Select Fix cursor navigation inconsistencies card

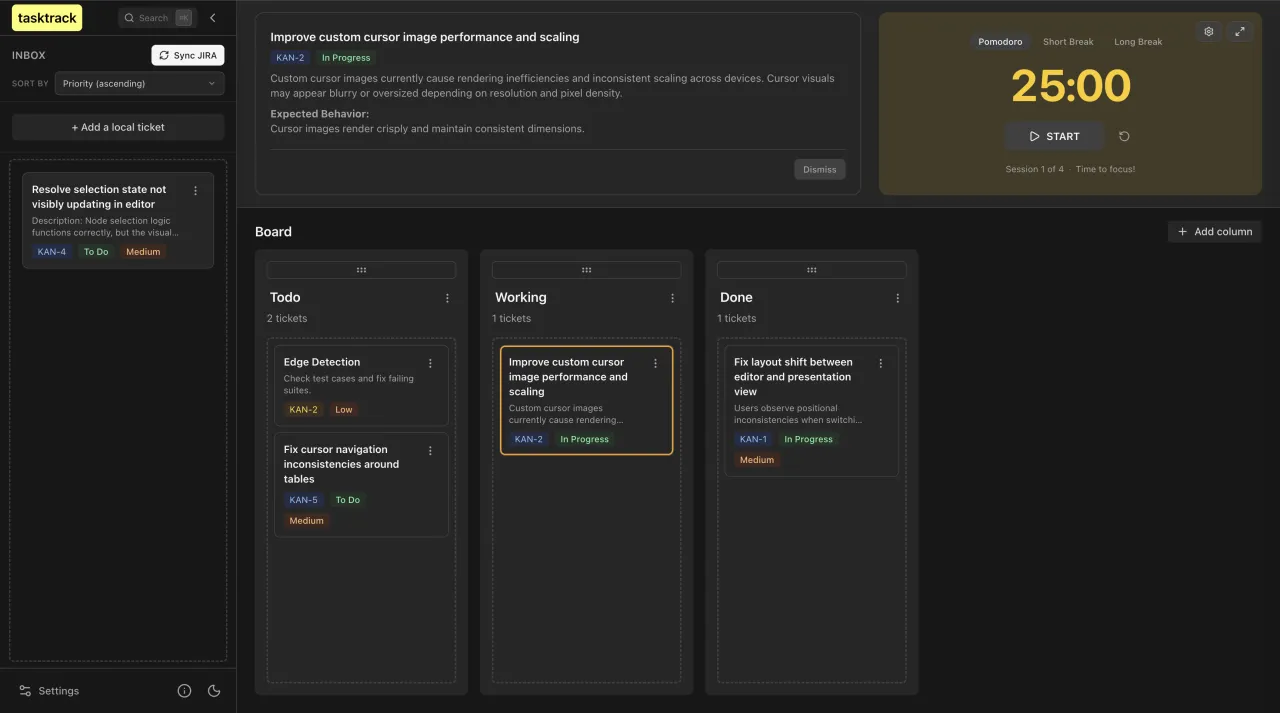tap(361, 485)
